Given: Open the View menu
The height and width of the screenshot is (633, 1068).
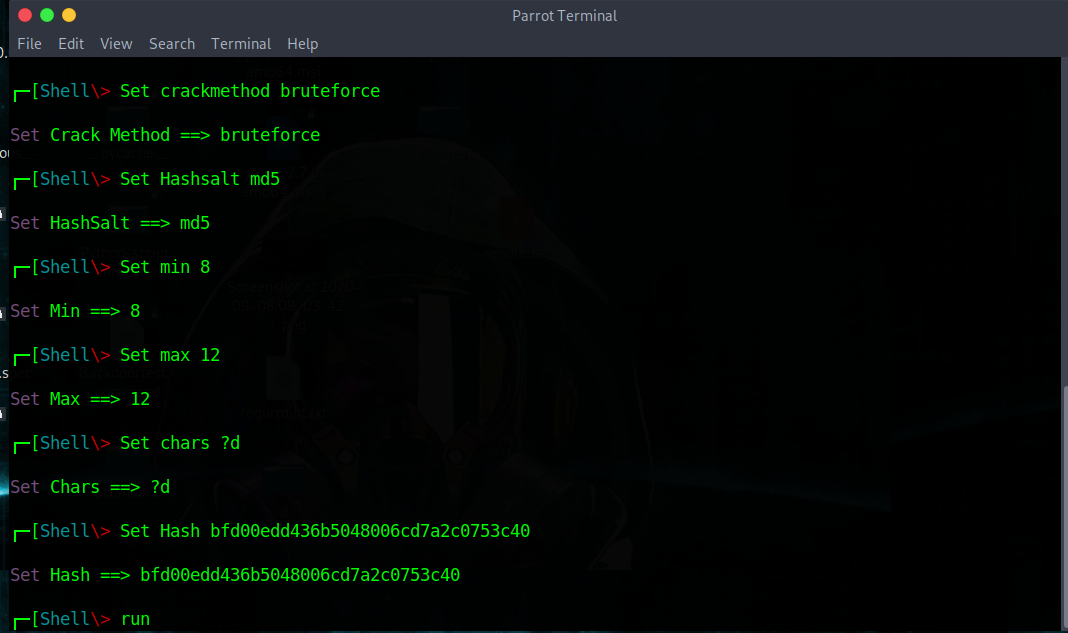Looking at the screenshot, I should [116, 44].
